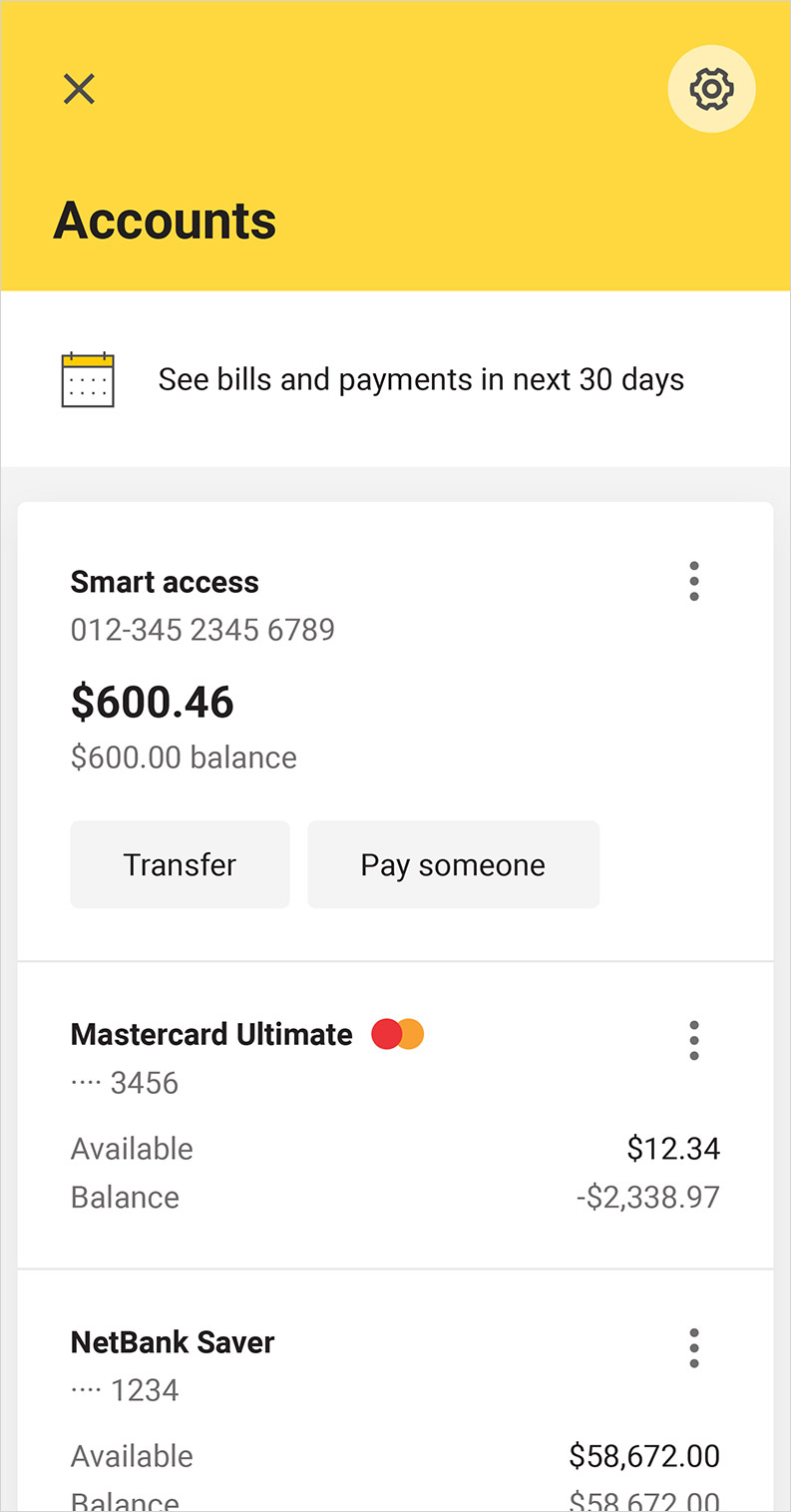
Task: Open Mastercard Ultimate three-dot options menu
Action: pyautogui.click(x=694, y=1040)
